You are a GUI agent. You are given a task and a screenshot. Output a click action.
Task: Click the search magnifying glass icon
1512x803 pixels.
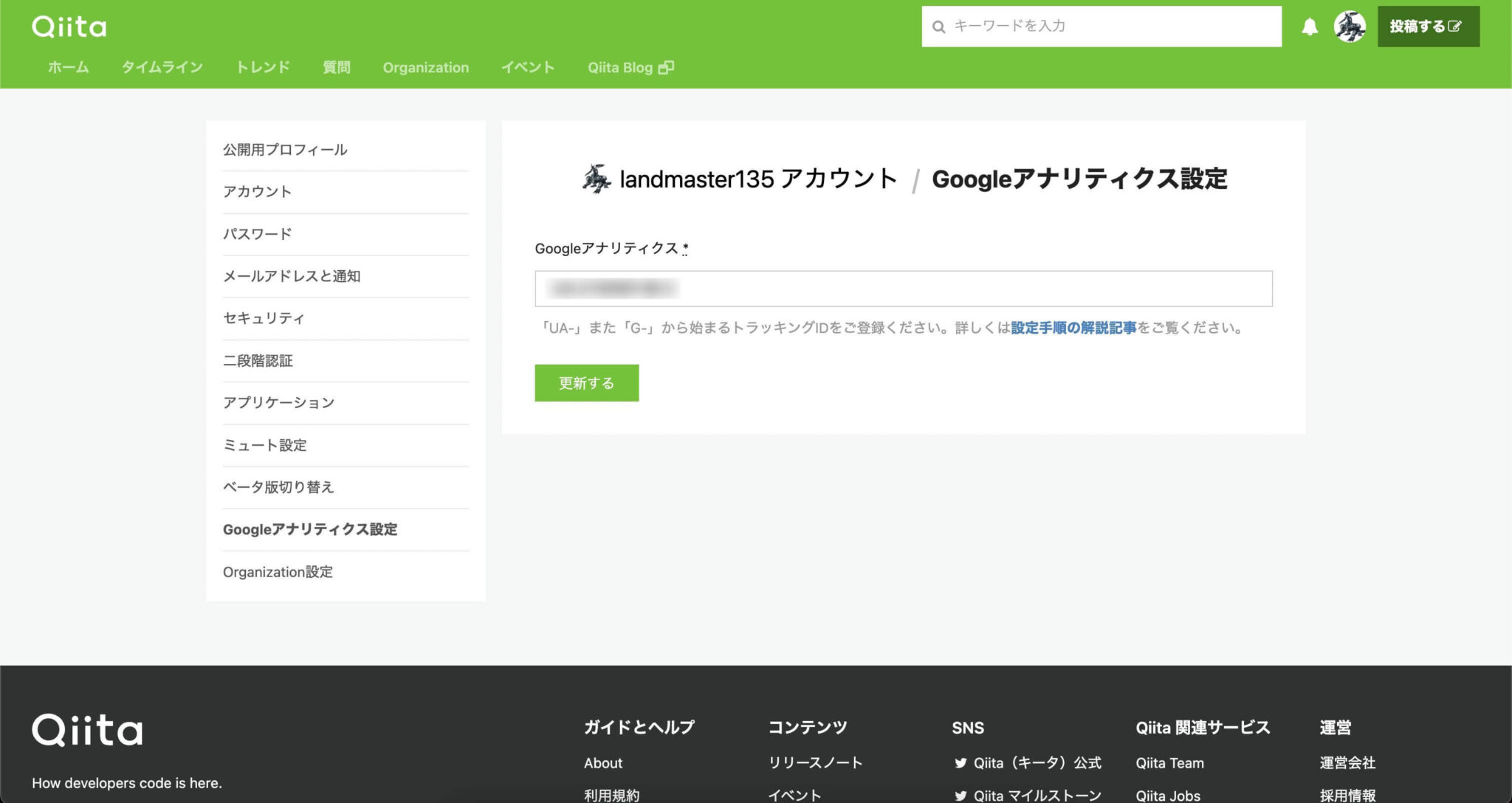(x=938, y=26)
